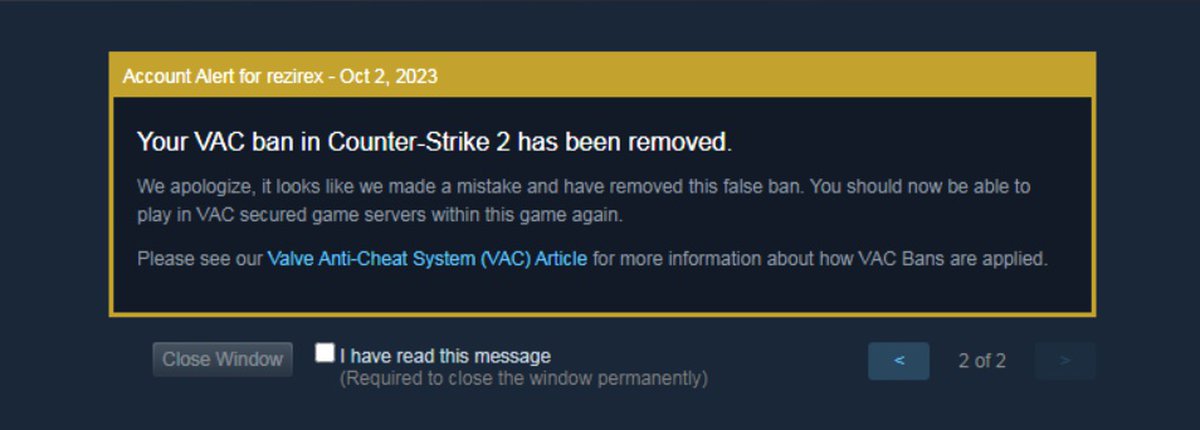Tick the "I have read this message" checkbox

tap(324, 353)
